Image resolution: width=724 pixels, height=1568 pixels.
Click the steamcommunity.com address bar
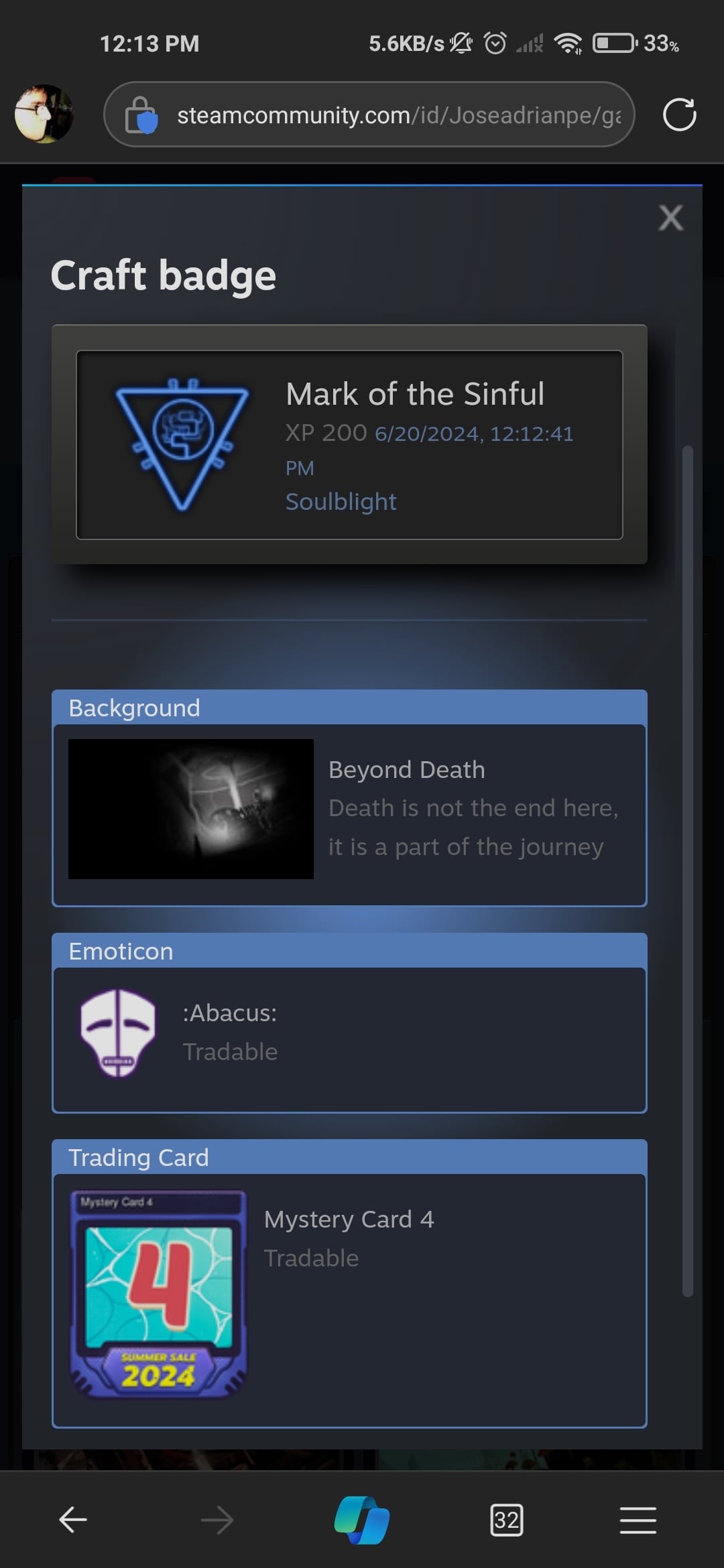369,115
